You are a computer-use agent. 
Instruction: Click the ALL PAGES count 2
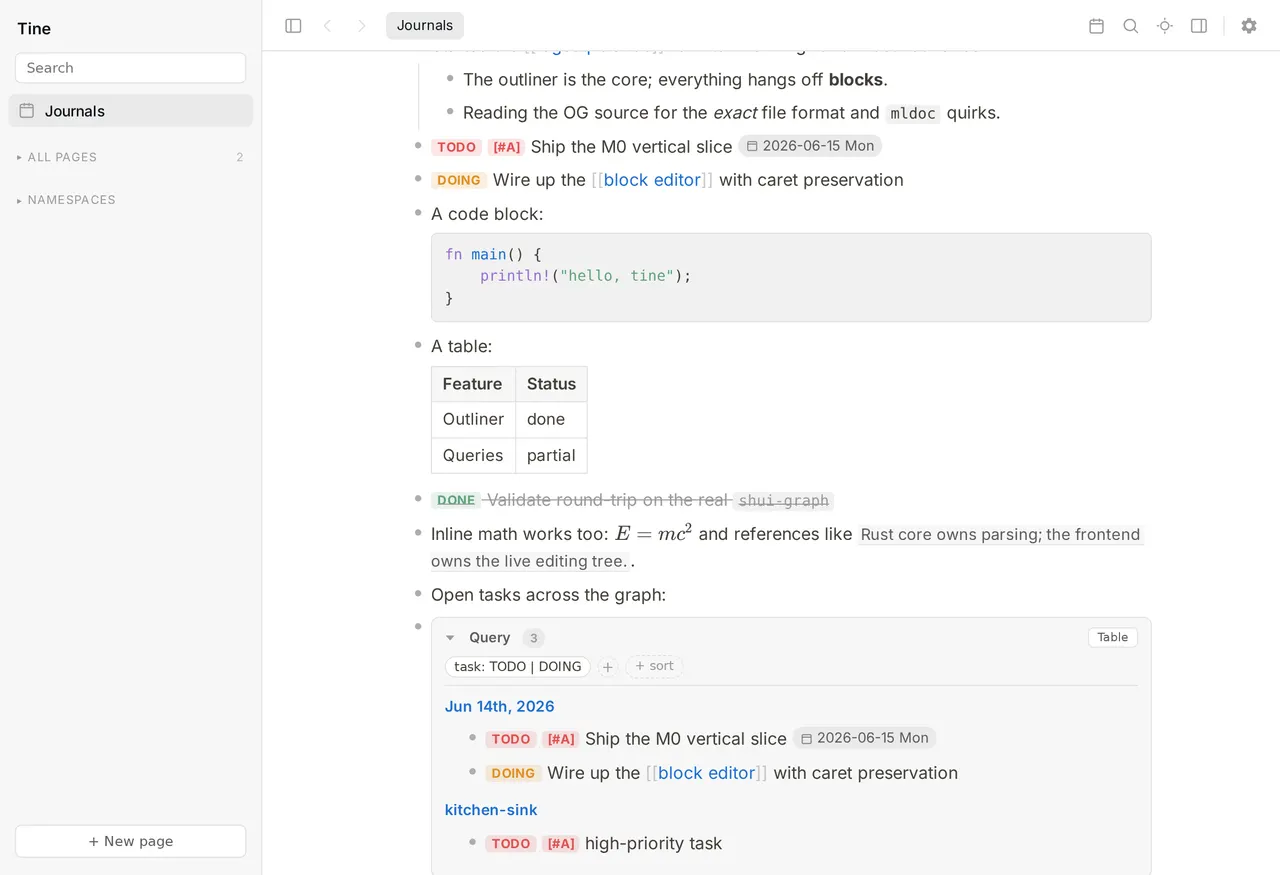pos(240,157)
